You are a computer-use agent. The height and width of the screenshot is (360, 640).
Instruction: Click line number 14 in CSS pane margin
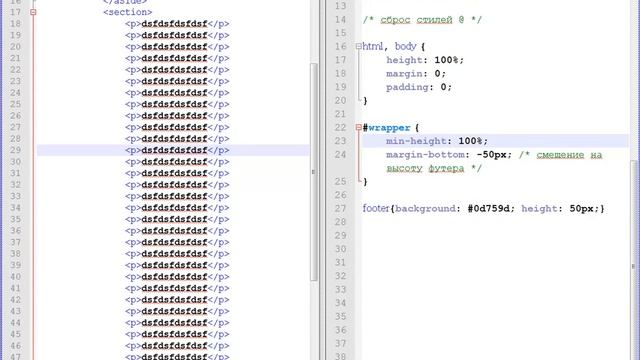(x=340, y=20)
